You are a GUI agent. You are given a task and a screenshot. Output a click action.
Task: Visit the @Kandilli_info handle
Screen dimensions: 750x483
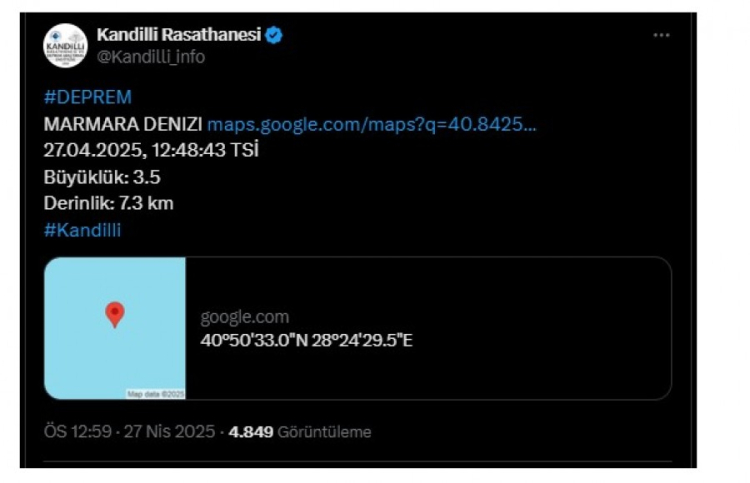(150, 57)
